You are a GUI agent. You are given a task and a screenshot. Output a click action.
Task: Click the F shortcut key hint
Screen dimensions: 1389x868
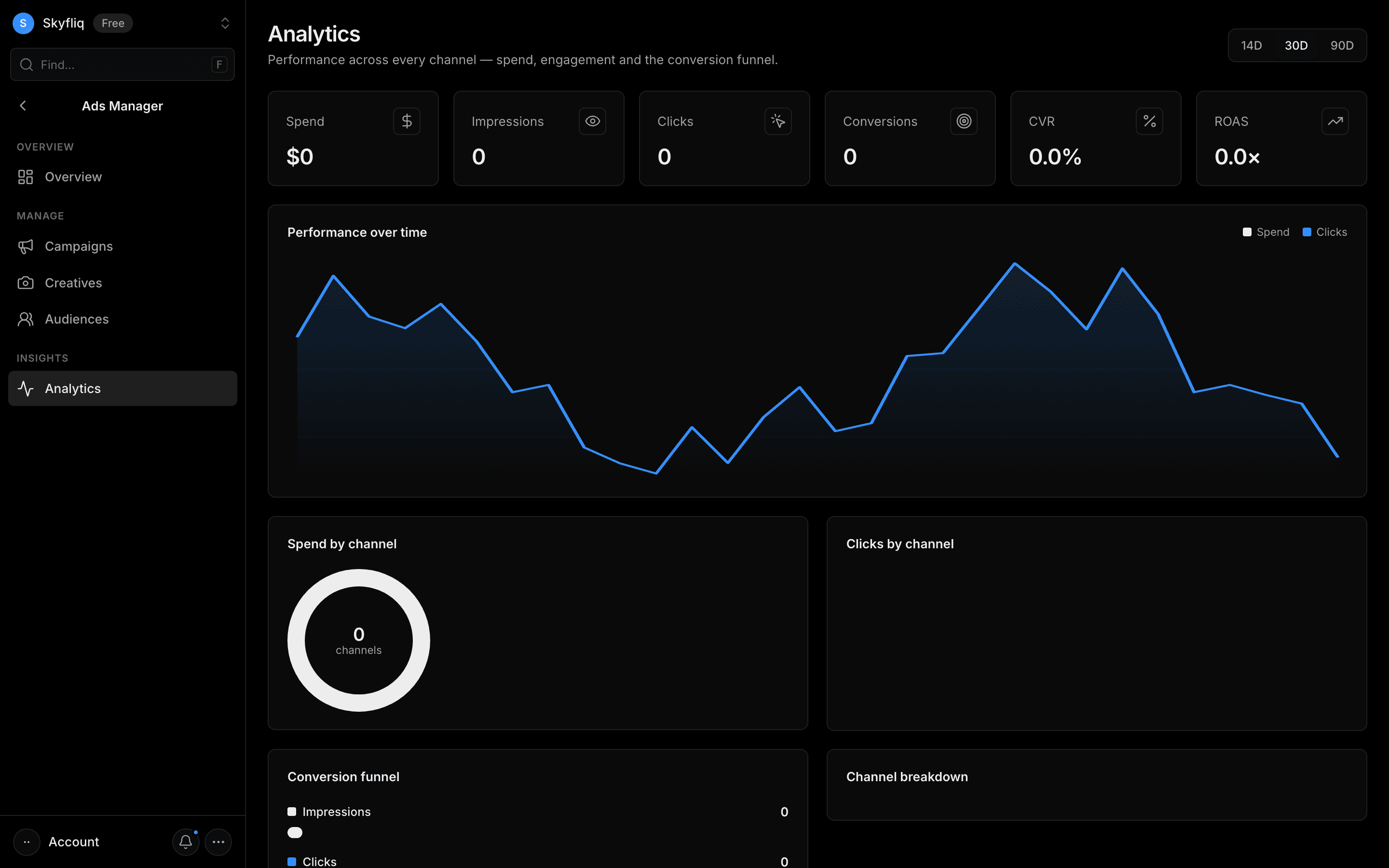[x=218, y=64]
